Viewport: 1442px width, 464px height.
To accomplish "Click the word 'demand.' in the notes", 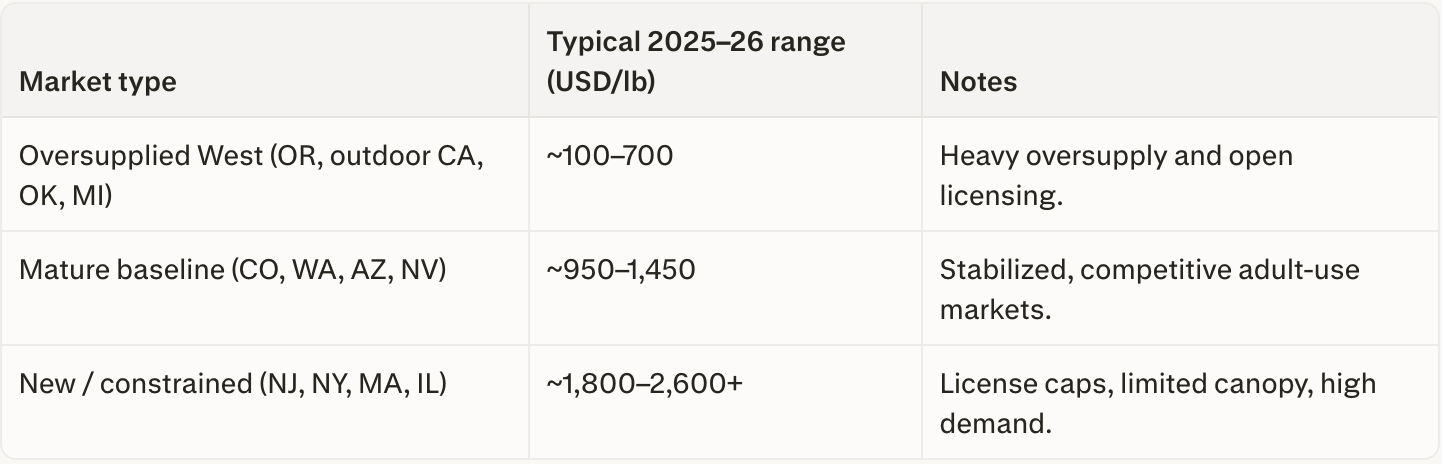I will [995, 423].
